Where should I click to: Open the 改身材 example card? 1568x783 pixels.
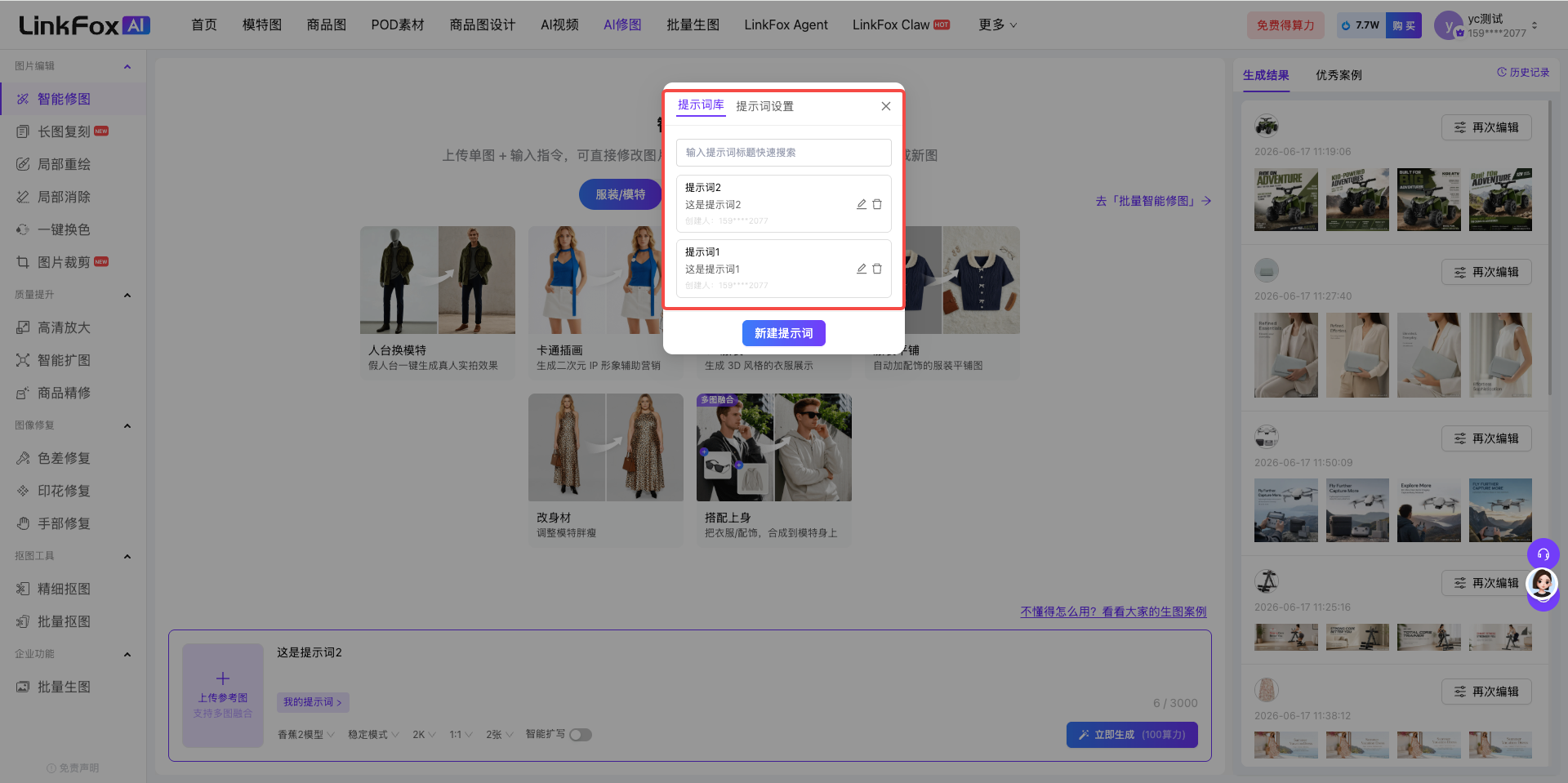[x=606, y=469]
